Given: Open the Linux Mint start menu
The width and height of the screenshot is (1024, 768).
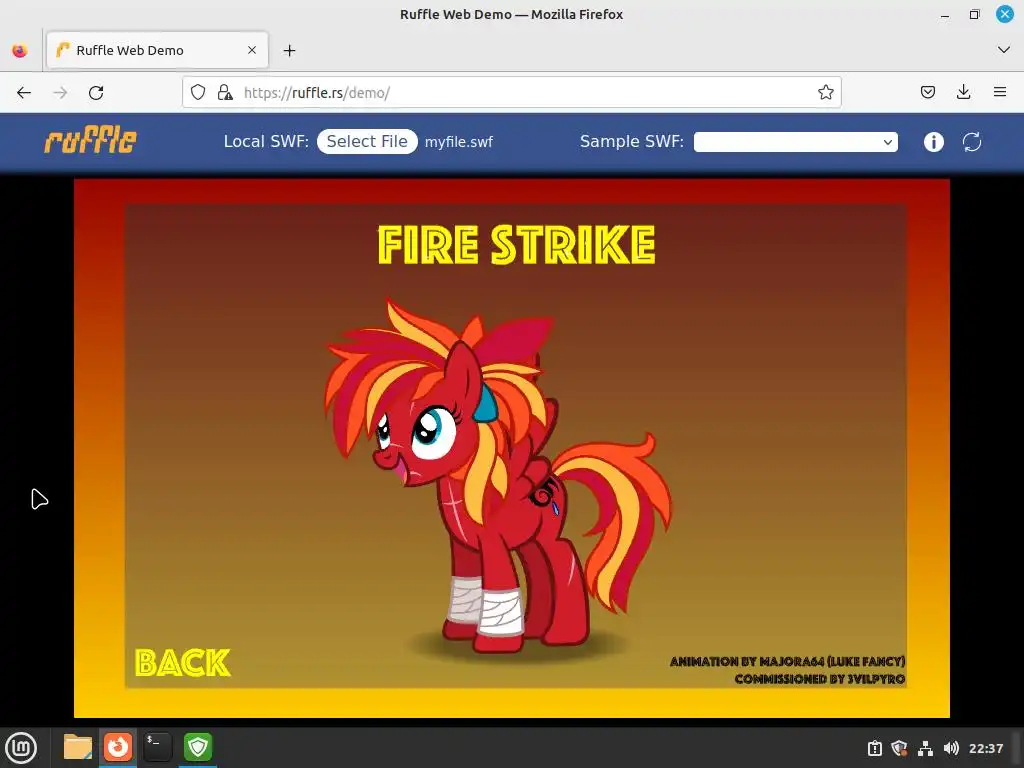Looking at the screenshot, I should [x=22, y=748].
